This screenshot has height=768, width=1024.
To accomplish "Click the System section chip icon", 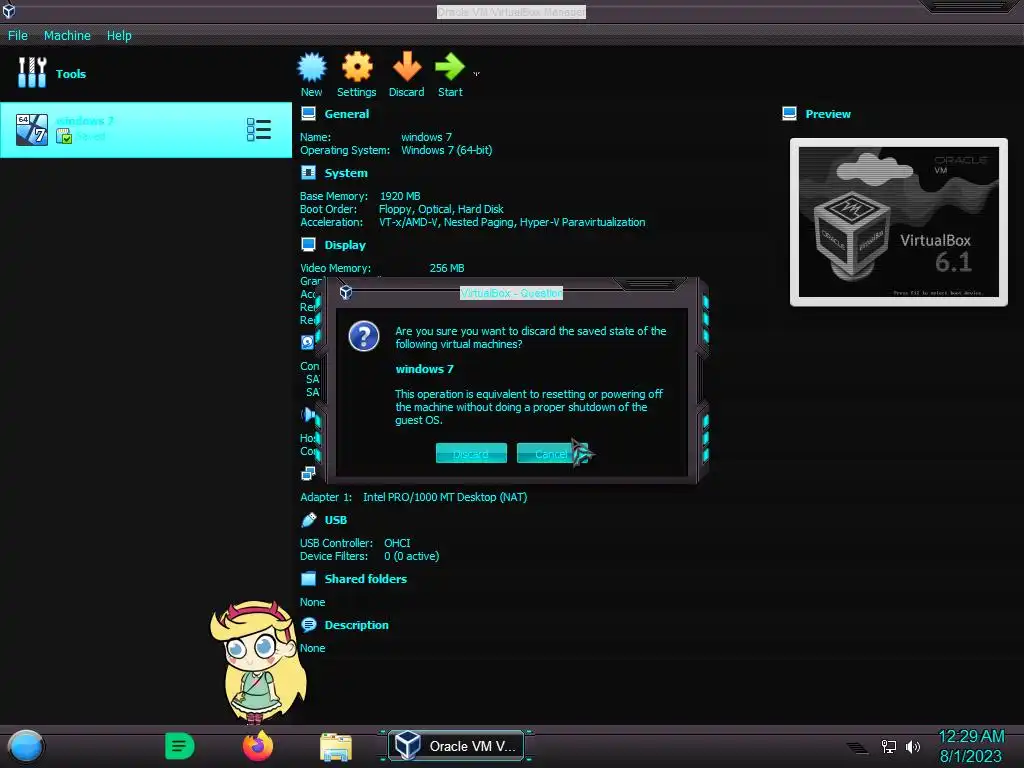I will coord(308,172).
